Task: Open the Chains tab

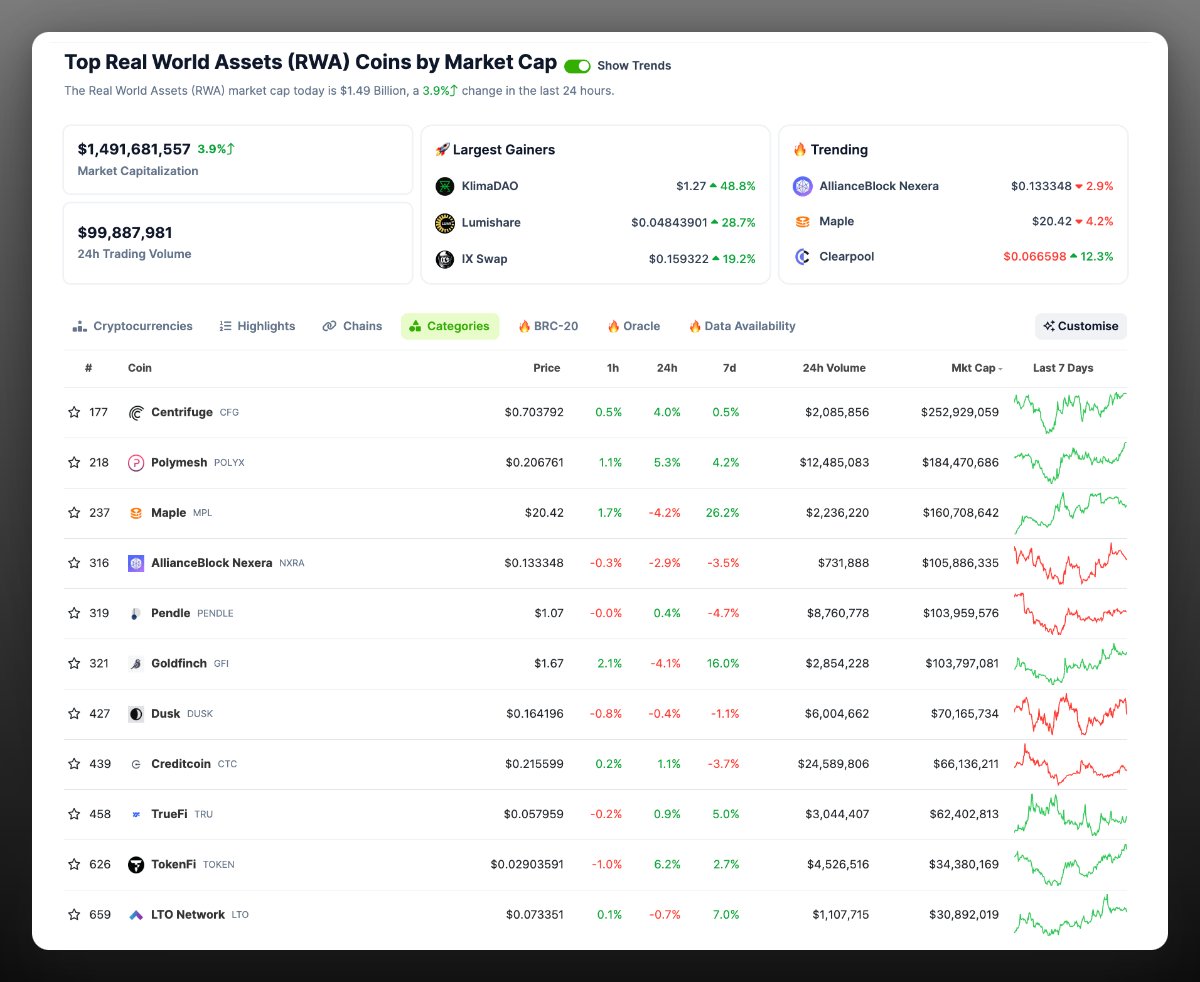Action: click(352, 326)
